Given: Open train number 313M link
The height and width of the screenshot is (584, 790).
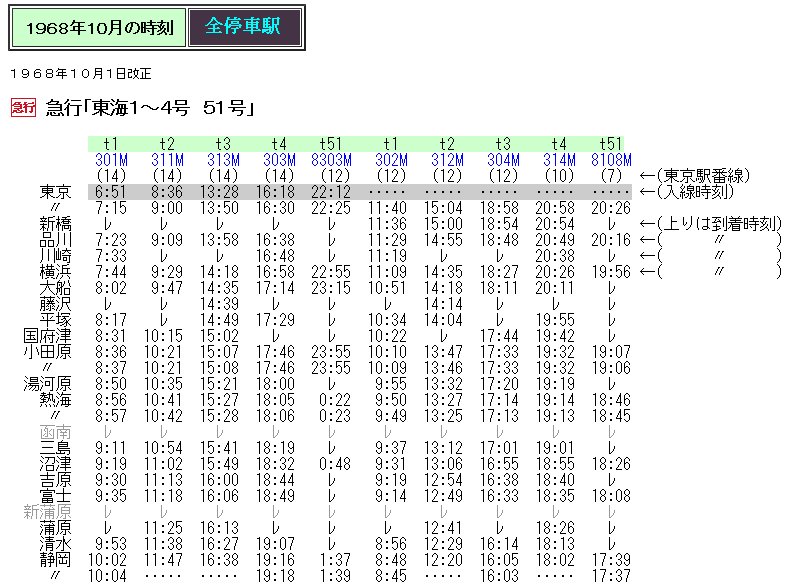Looking at the screenshot, I should tap(223, 160).
